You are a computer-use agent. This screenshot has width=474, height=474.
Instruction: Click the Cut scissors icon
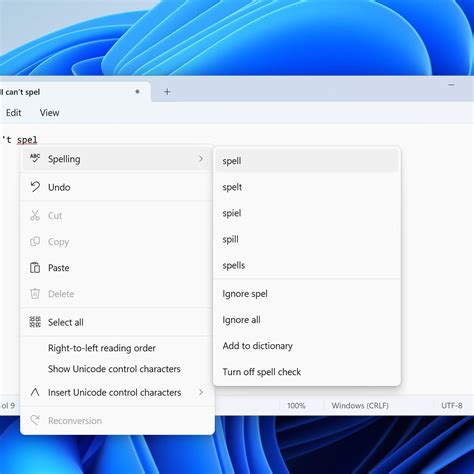(35, 215)
